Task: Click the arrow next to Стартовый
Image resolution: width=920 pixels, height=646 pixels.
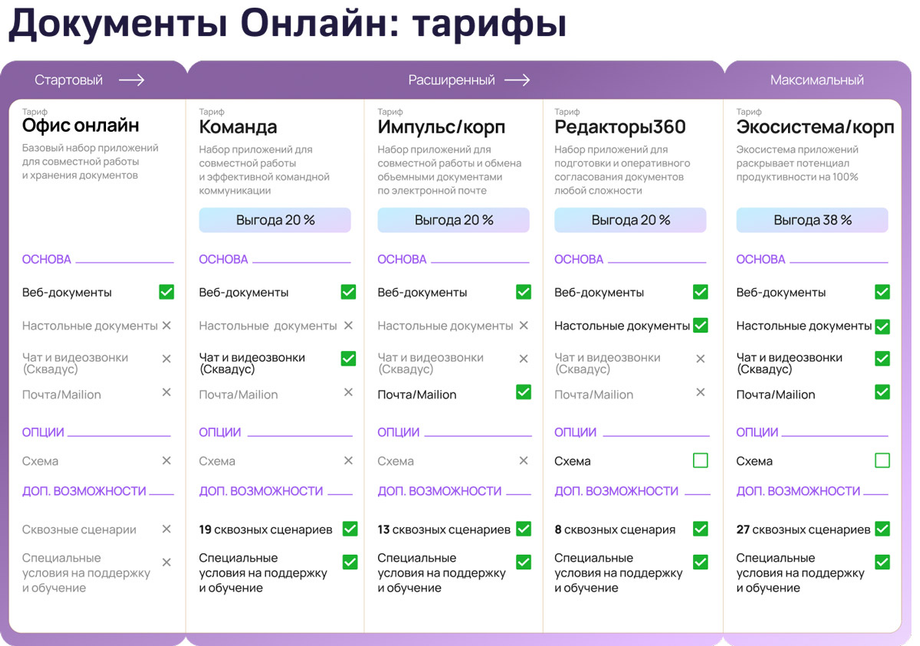Action: tap(131, 80)
